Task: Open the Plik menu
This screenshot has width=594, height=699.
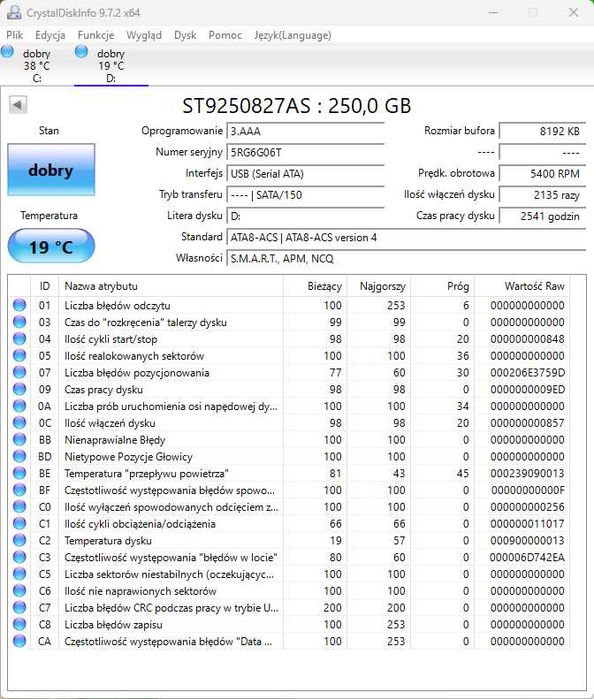Action: coord(15,35)
